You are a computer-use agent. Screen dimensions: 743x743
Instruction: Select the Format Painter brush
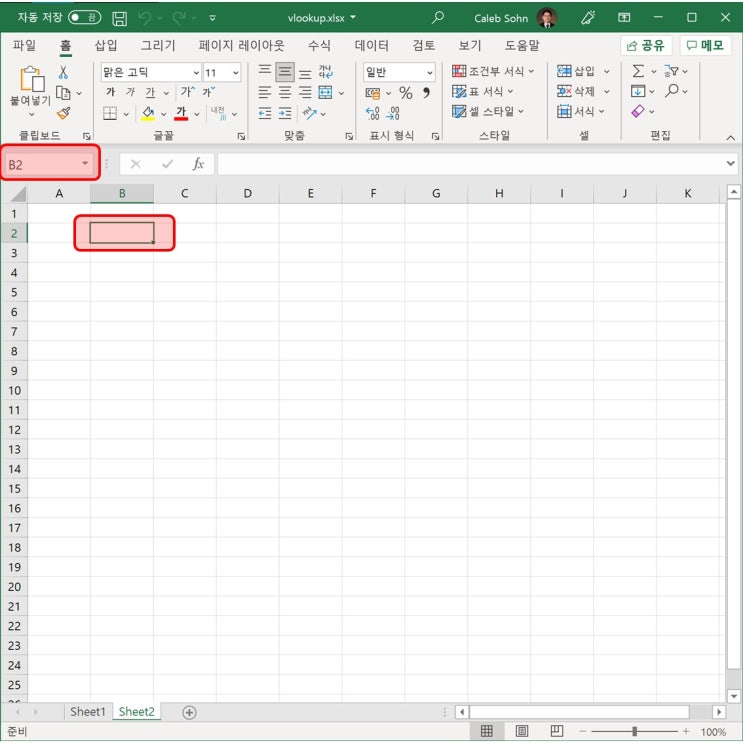pos(63,113)
